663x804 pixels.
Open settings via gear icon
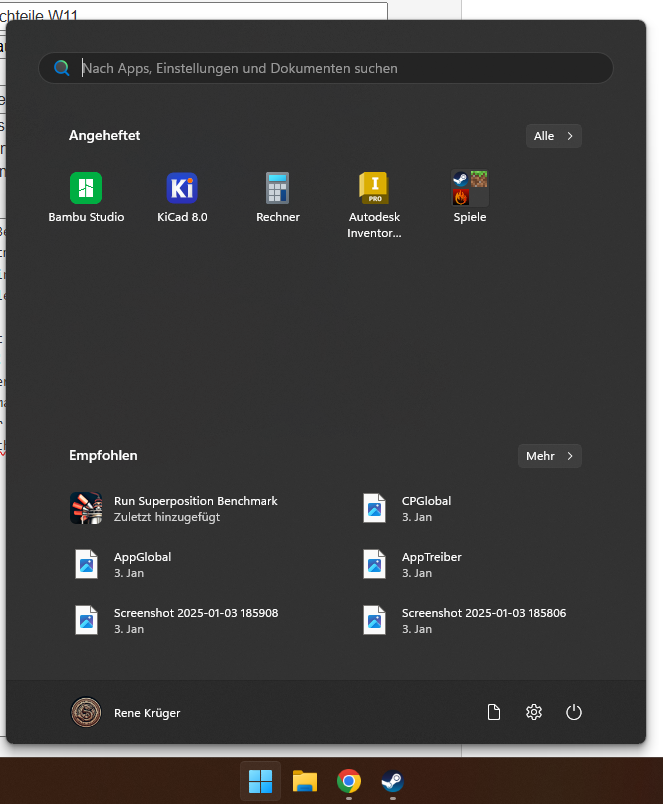coord(534,712)
